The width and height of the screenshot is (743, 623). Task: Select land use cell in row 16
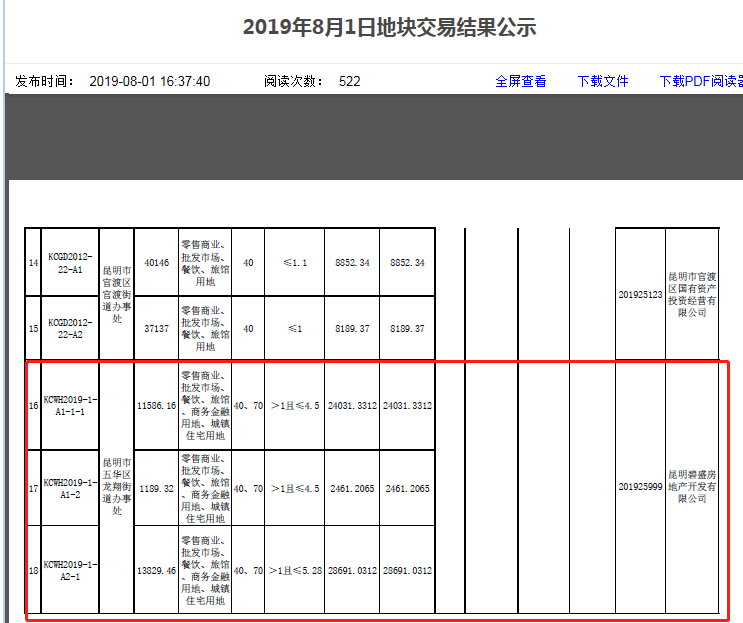(205, 406)
